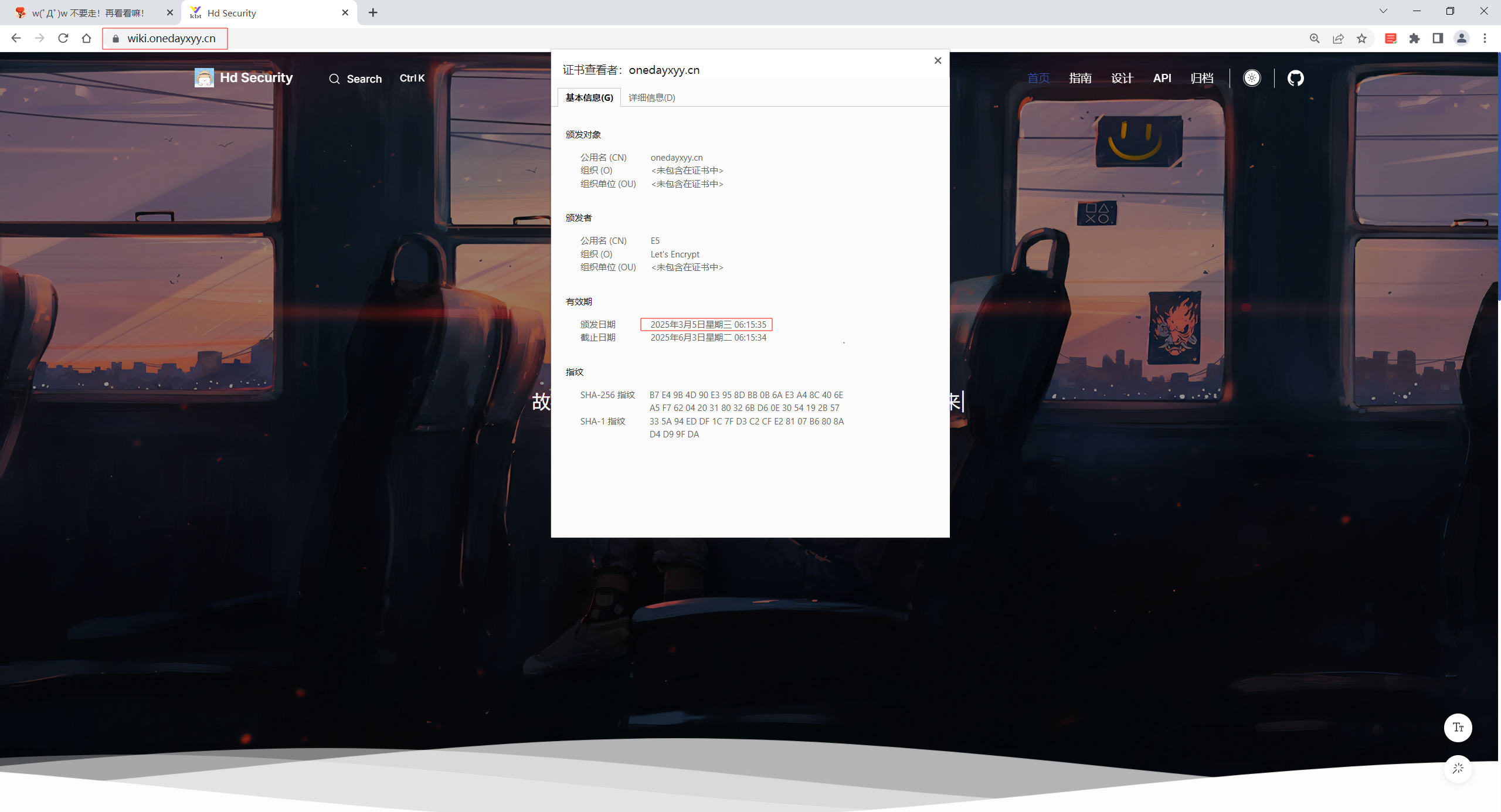Switch to the 详细信息(D) tab
Viewport: 1501px width, 812px height.
(x=652, y=97)
